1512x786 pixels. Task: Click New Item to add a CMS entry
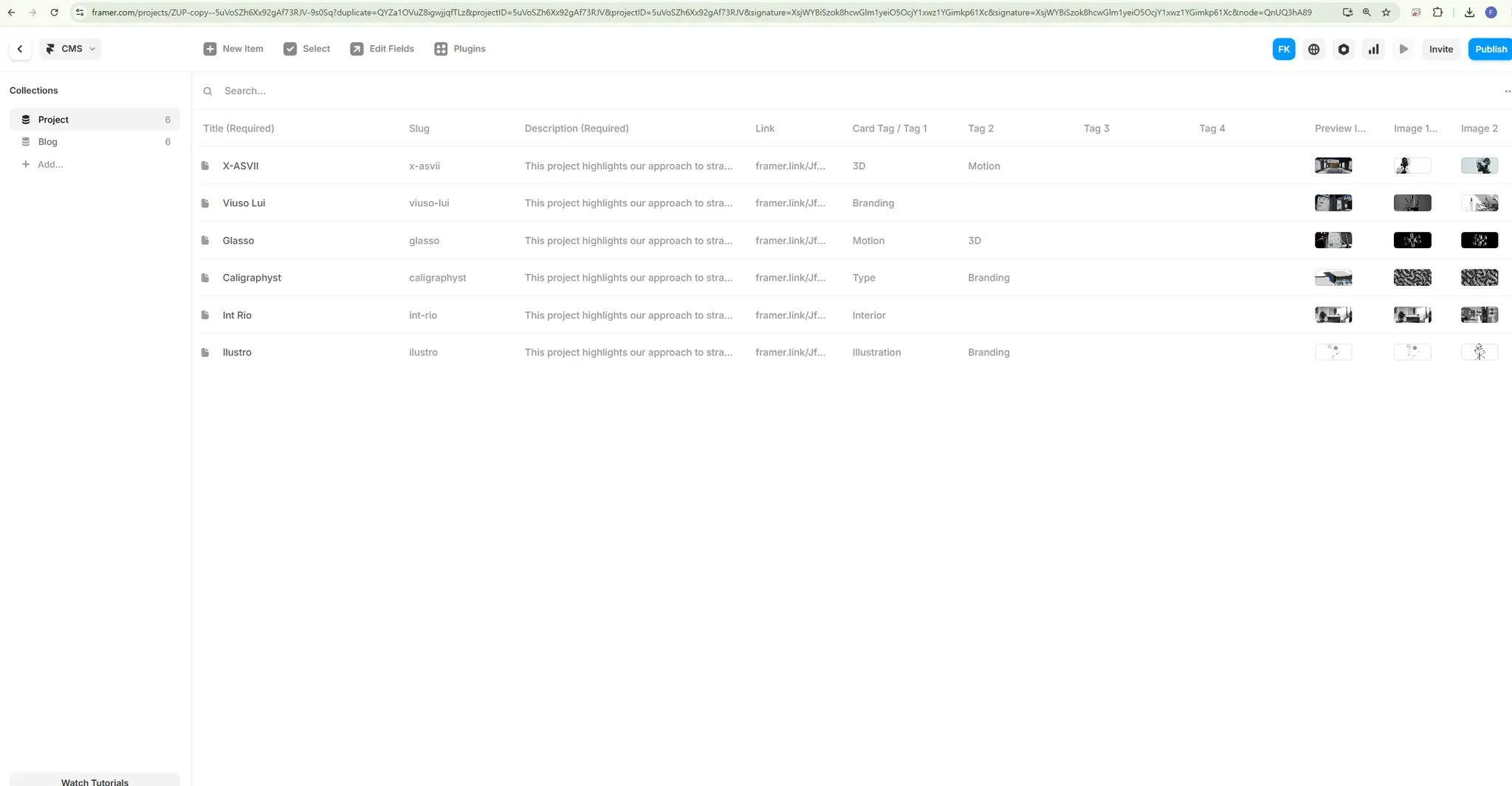(x=233, y=49)
